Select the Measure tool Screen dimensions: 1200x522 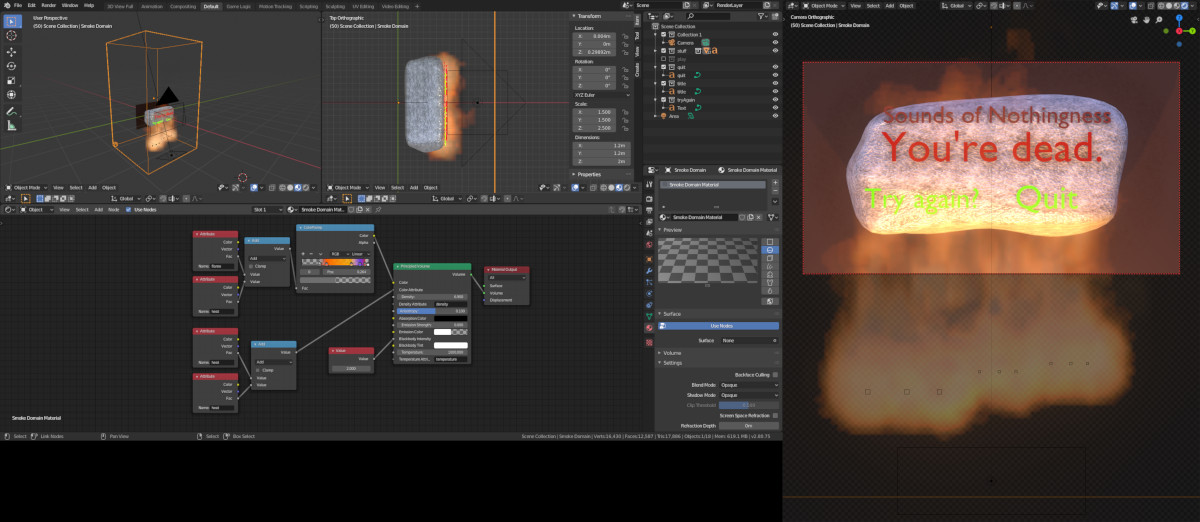(12, 126)
